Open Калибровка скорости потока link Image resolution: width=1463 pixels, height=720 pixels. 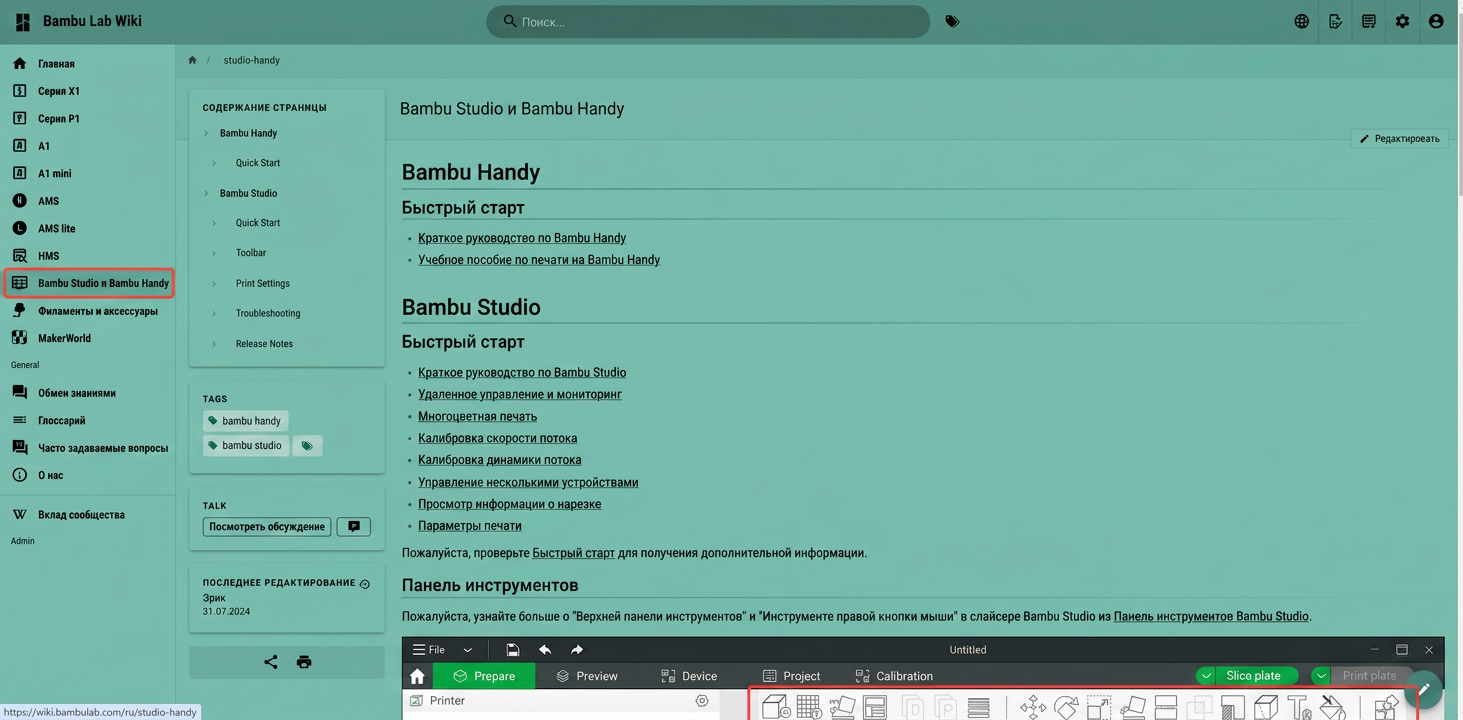(x=497, y=438)
